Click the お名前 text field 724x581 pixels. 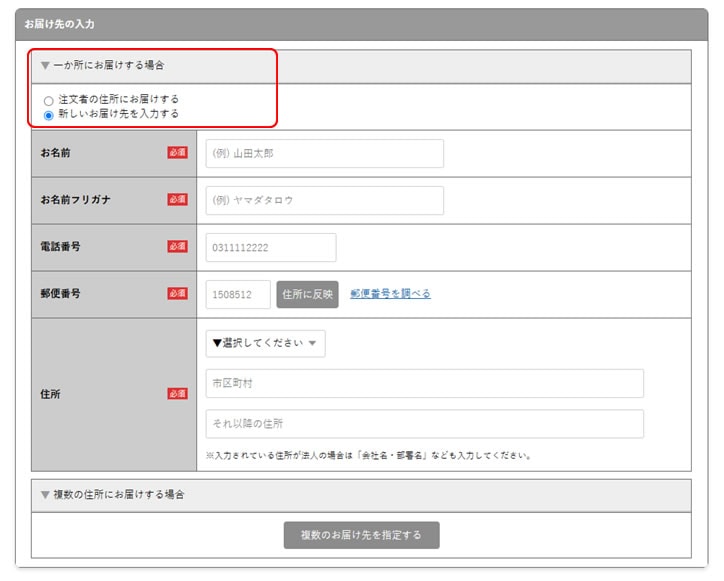pyautogui.click(x=324, y=154)
